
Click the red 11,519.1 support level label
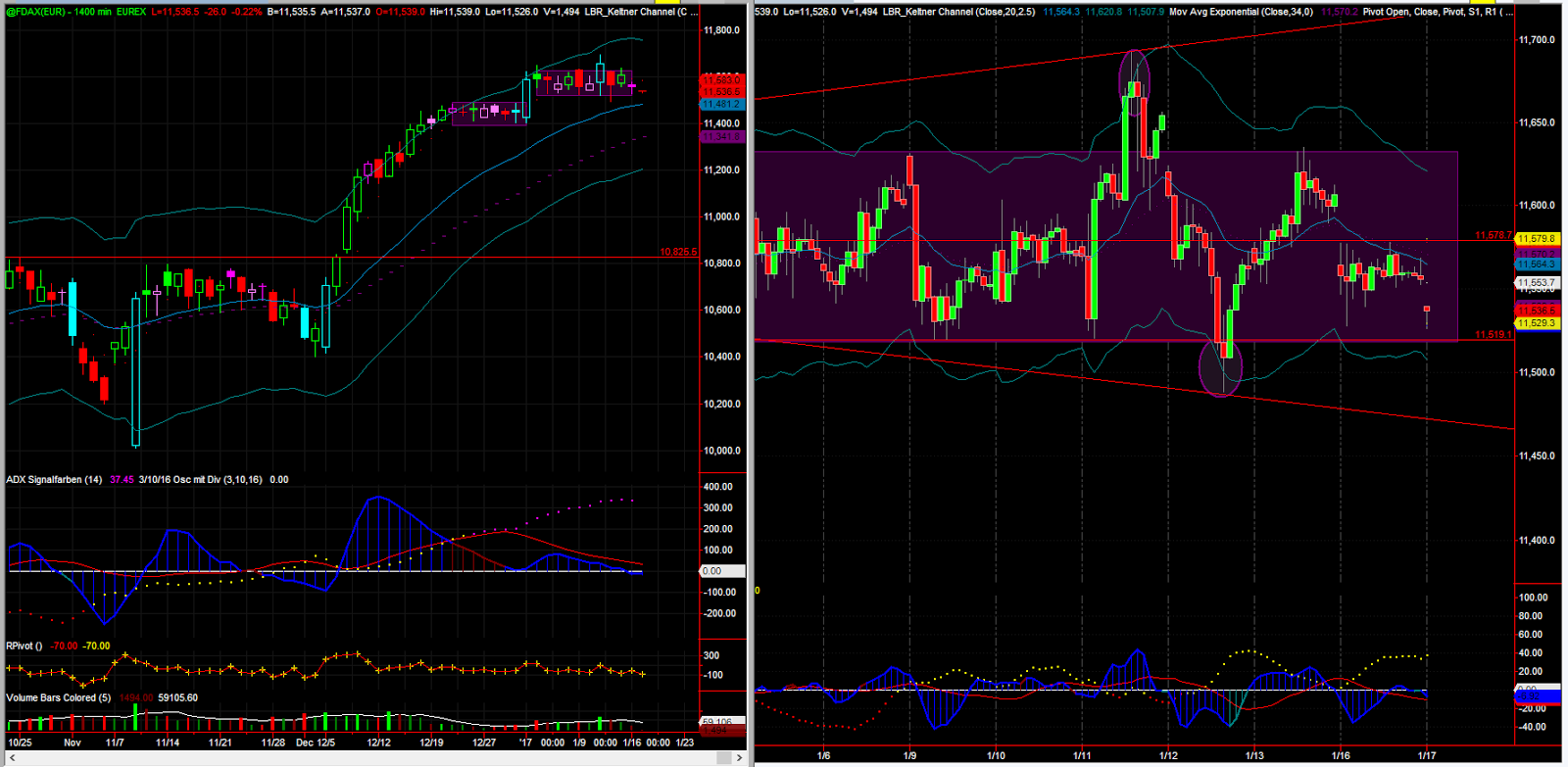pos(1494,335)
